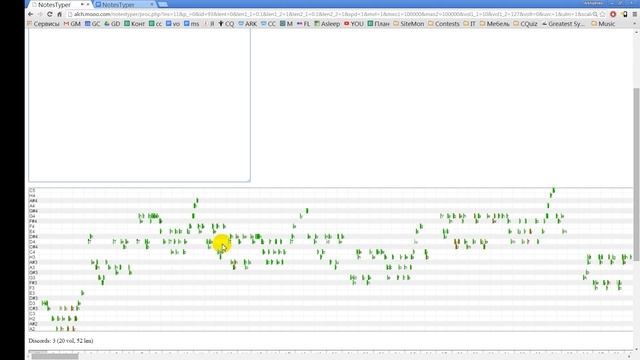Expand the IT bookmarks folder

(x=469, y=24)
